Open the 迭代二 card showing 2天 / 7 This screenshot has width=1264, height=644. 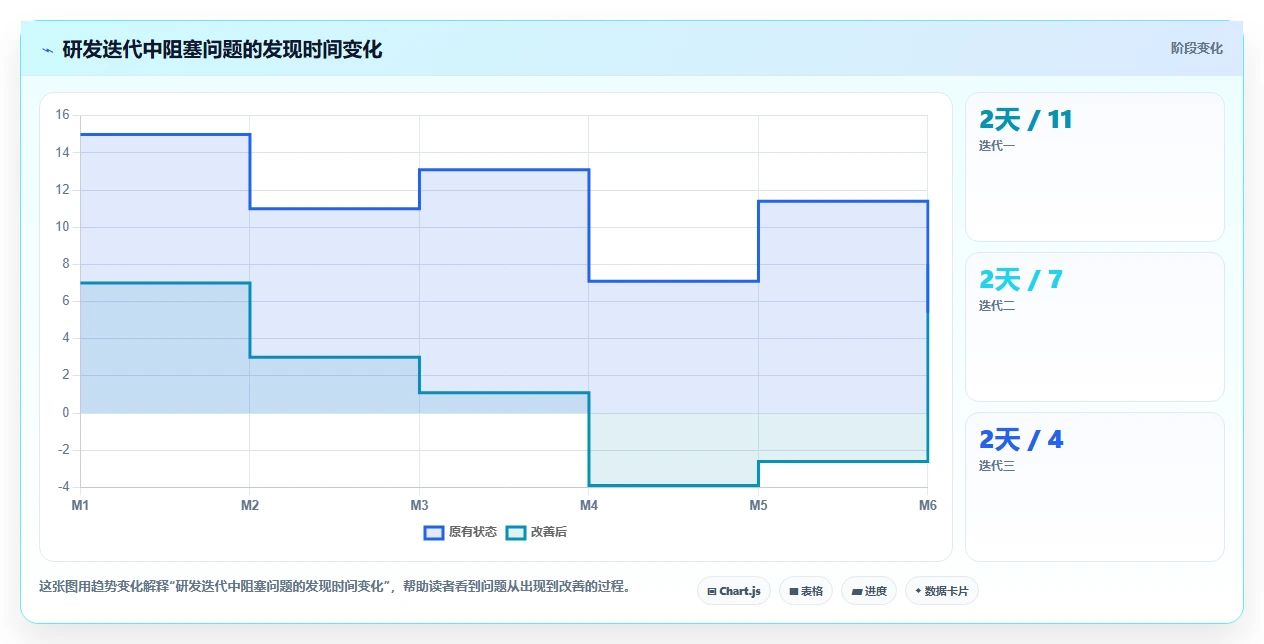pos(1094,327)
